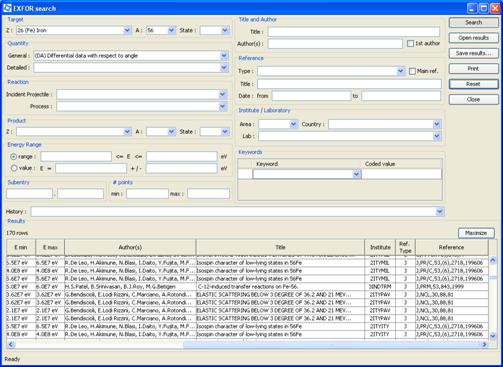Click the EXFOR search title bar icon
The height and width of the screenshot is (367, 503).
coord(7,8)
